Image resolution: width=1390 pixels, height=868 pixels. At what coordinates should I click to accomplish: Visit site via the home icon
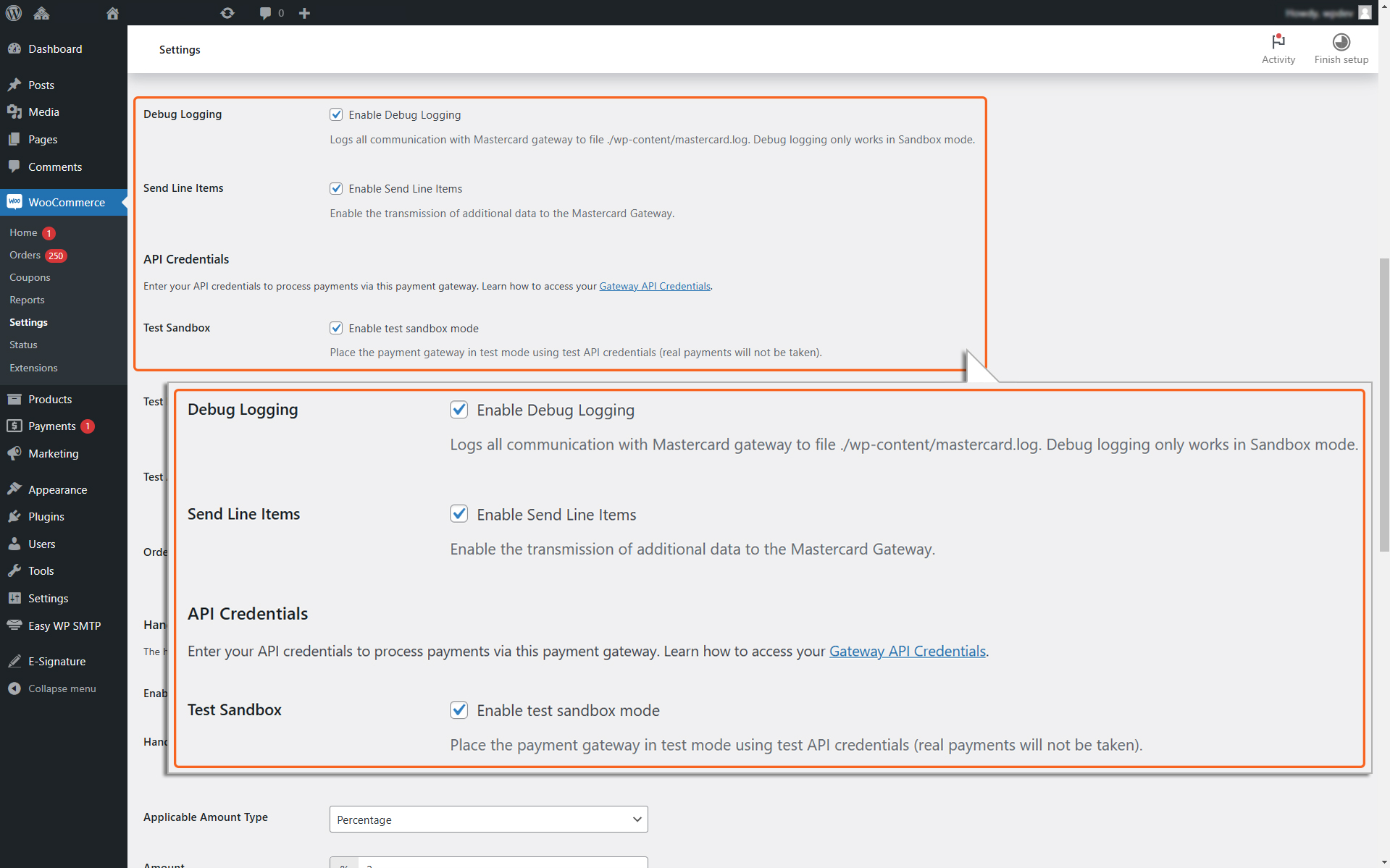112,12
